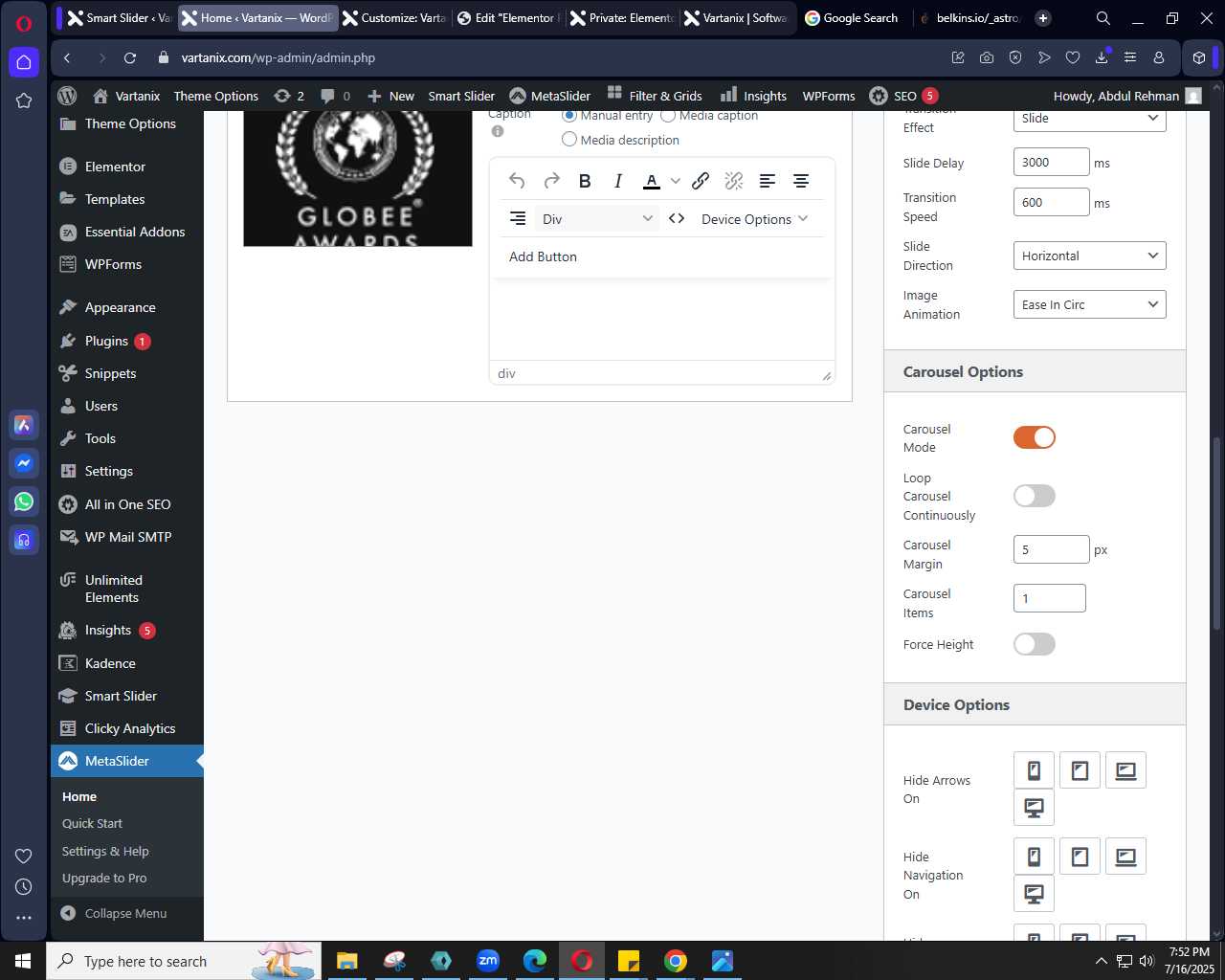
Task: Enable the Force Height toggle
Action: [x=1035, y=644]
